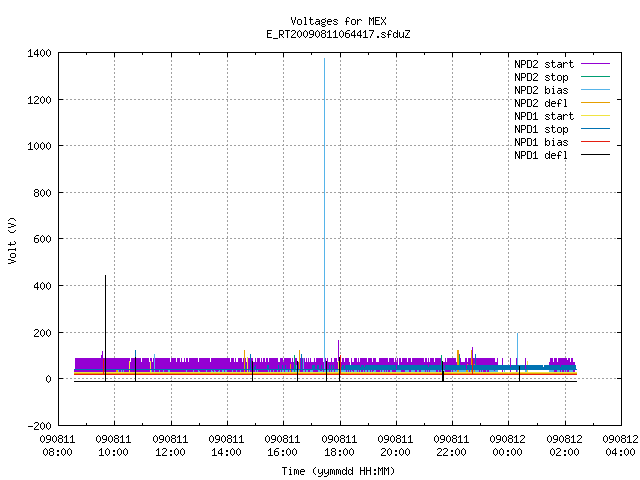Click the '090812 02:00' x-axis tick label
This screenshot has width=640, height=480.
click(564, 446)
